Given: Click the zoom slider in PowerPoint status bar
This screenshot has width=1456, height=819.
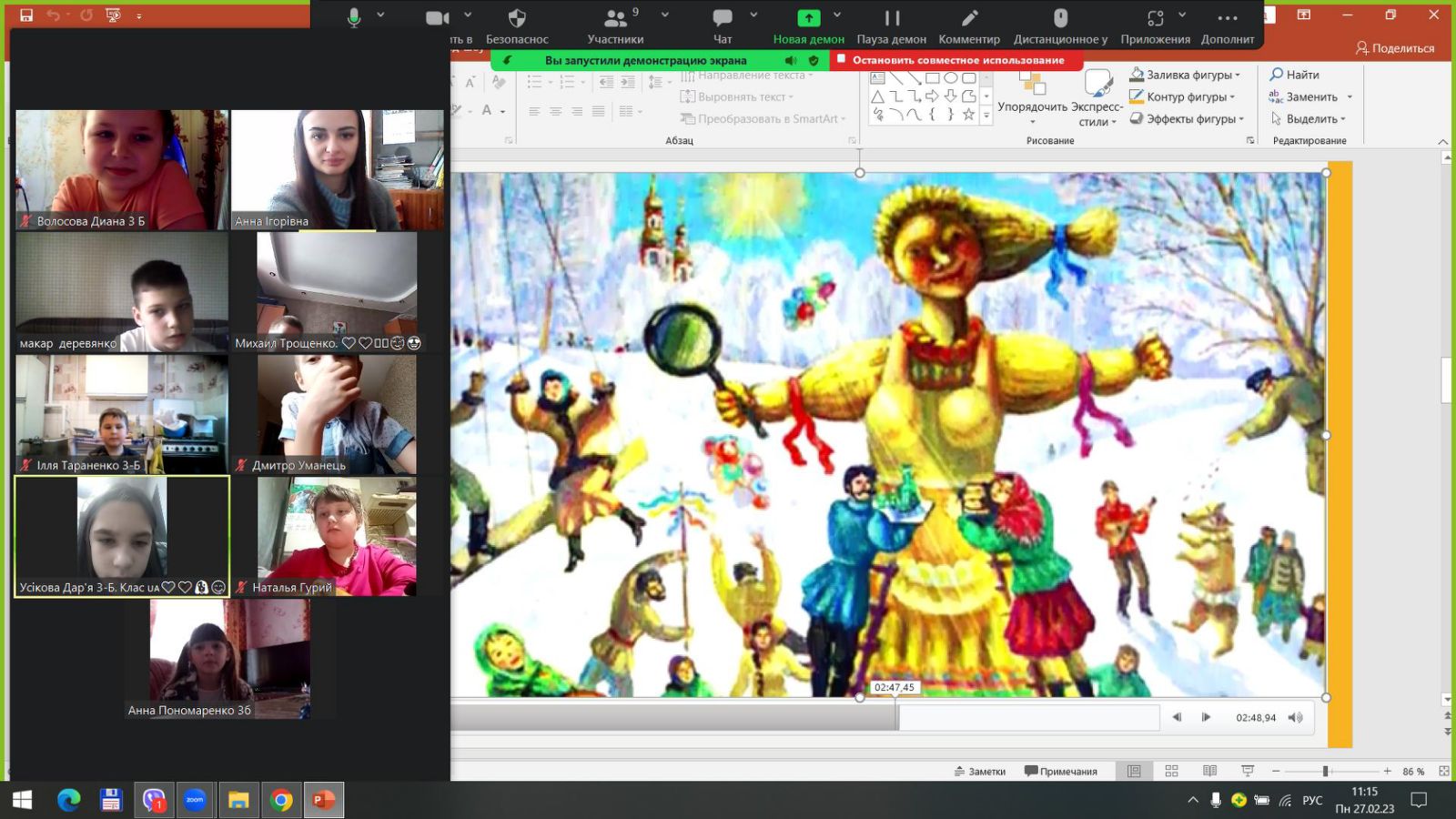Looking at the screenshot, I should pos(1331,771).
